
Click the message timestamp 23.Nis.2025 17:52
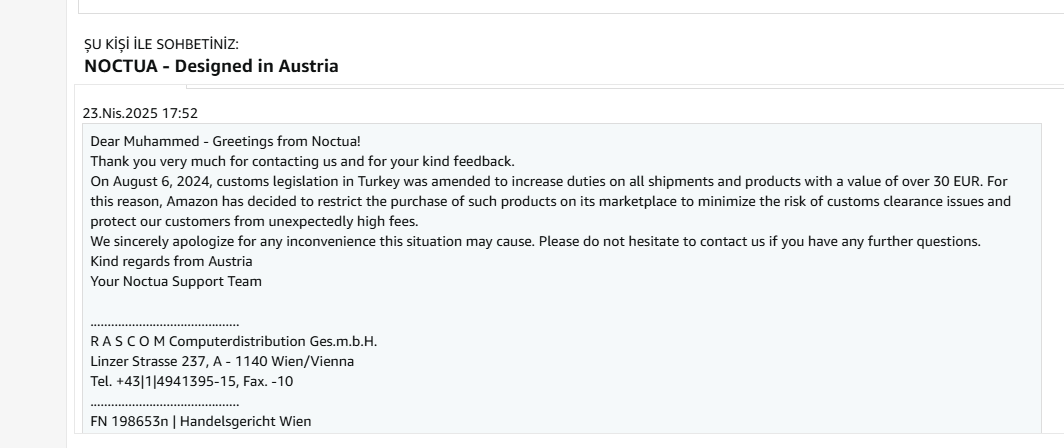(x=140, y=113)
